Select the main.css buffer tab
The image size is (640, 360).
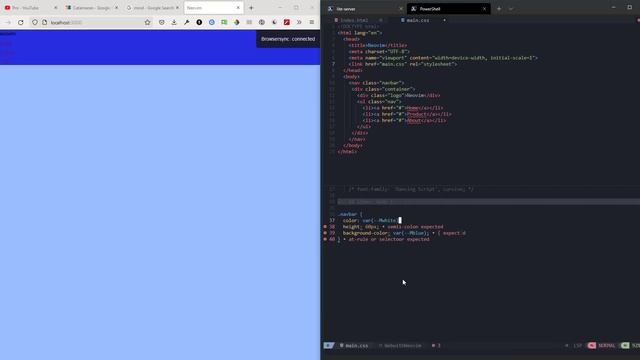(417, 20)
